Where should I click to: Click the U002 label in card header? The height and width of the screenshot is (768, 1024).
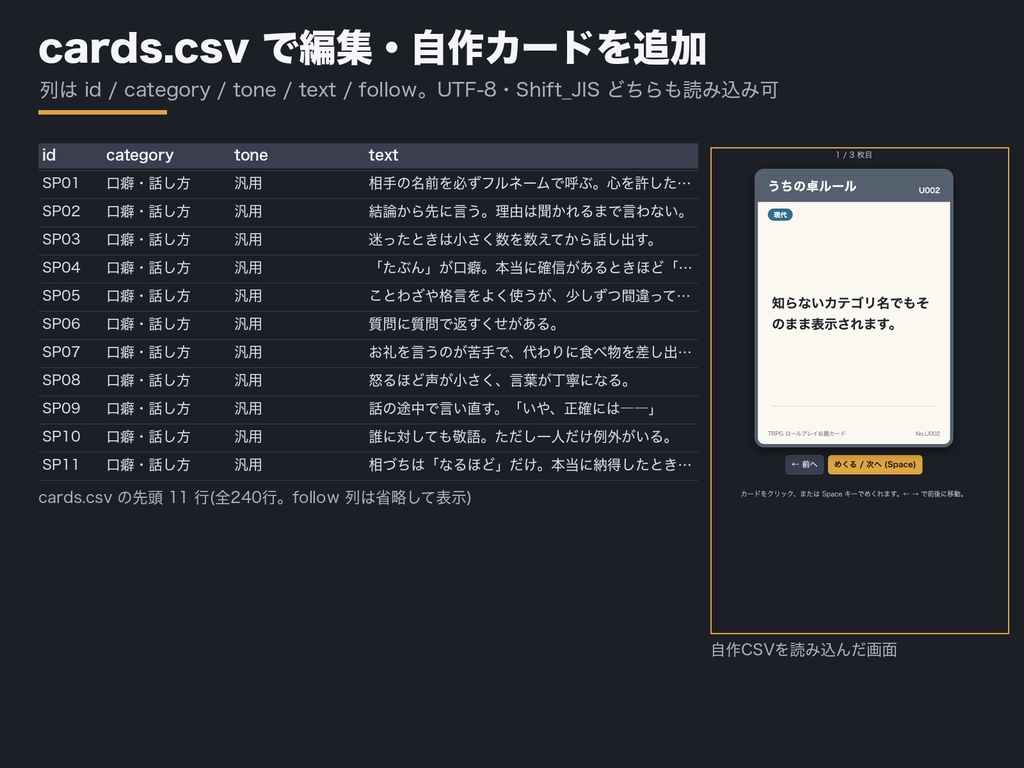click(929, 190)
